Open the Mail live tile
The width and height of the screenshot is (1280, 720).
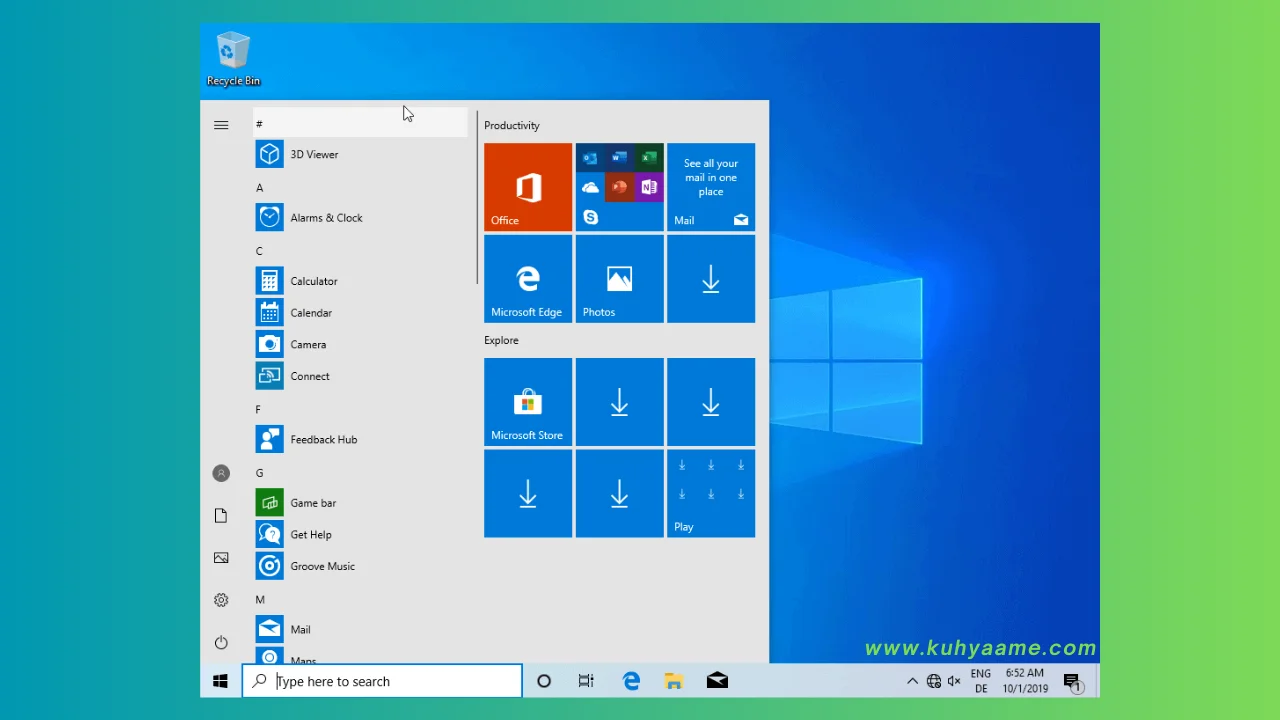[x=711, y=187]
